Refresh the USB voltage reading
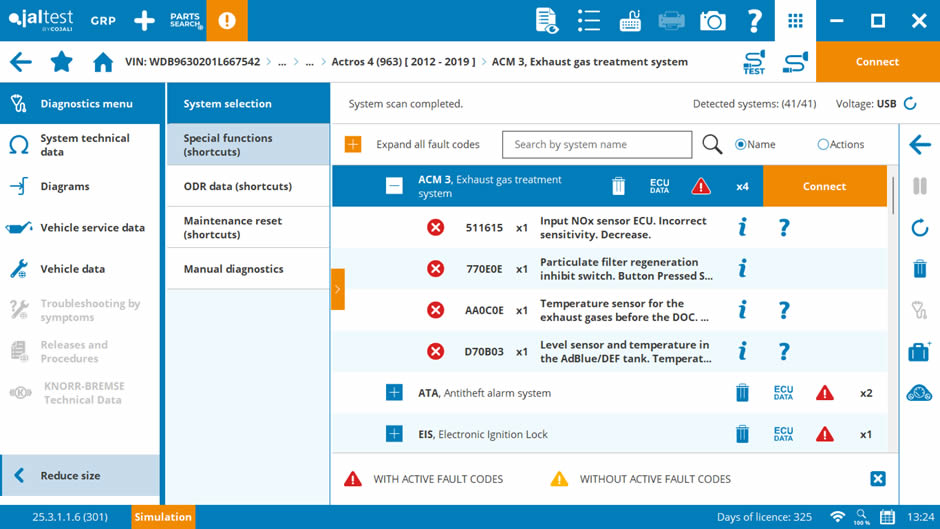Viewport: 940px width, 529px height. [x=910, y=104]
